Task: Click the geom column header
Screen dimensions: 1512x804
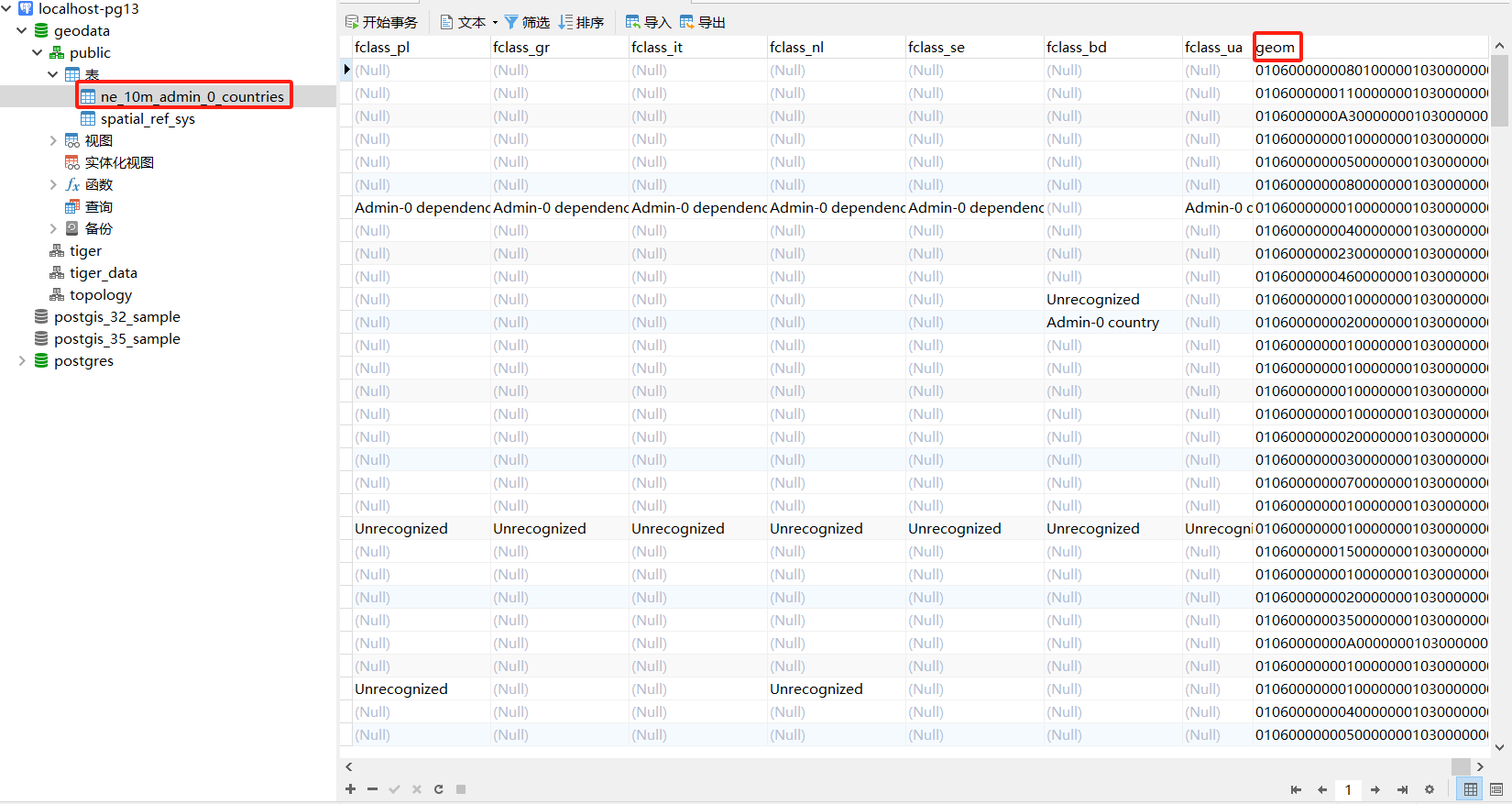Action: click(1371, 47)
